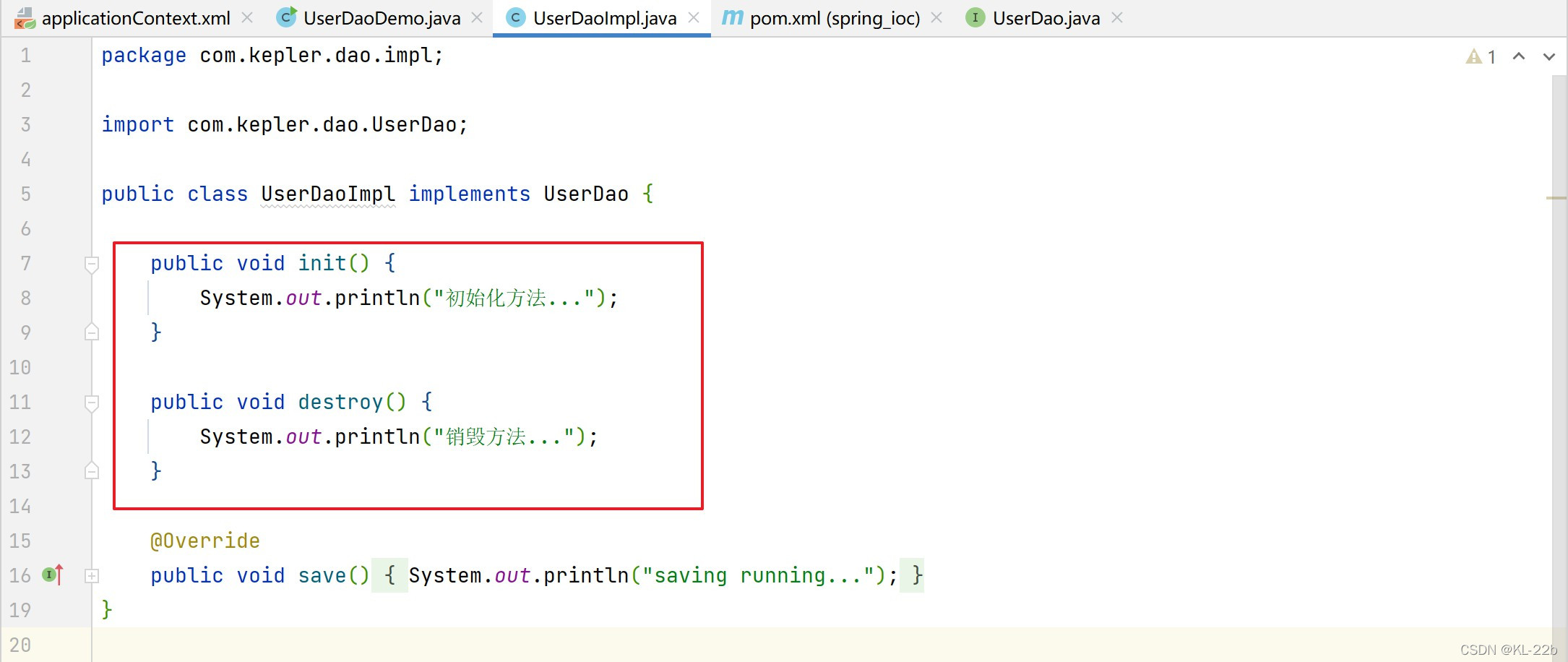Click the 'package' keyword on line 1
The width and height of the screenshot is (1568, 662).
pyautogui.click(x=144, y=55)
